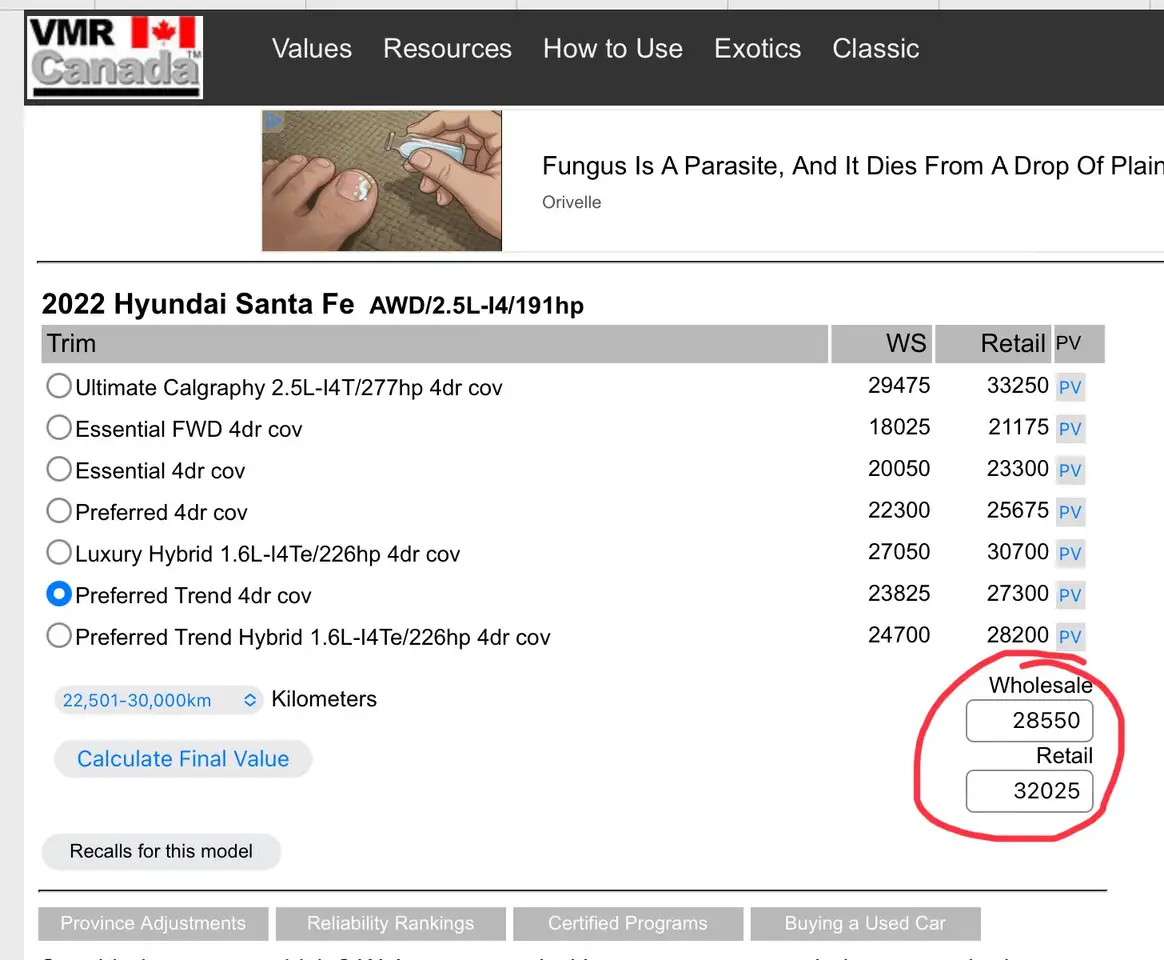Click Recalls for this model button

click(x=161, y=852)
